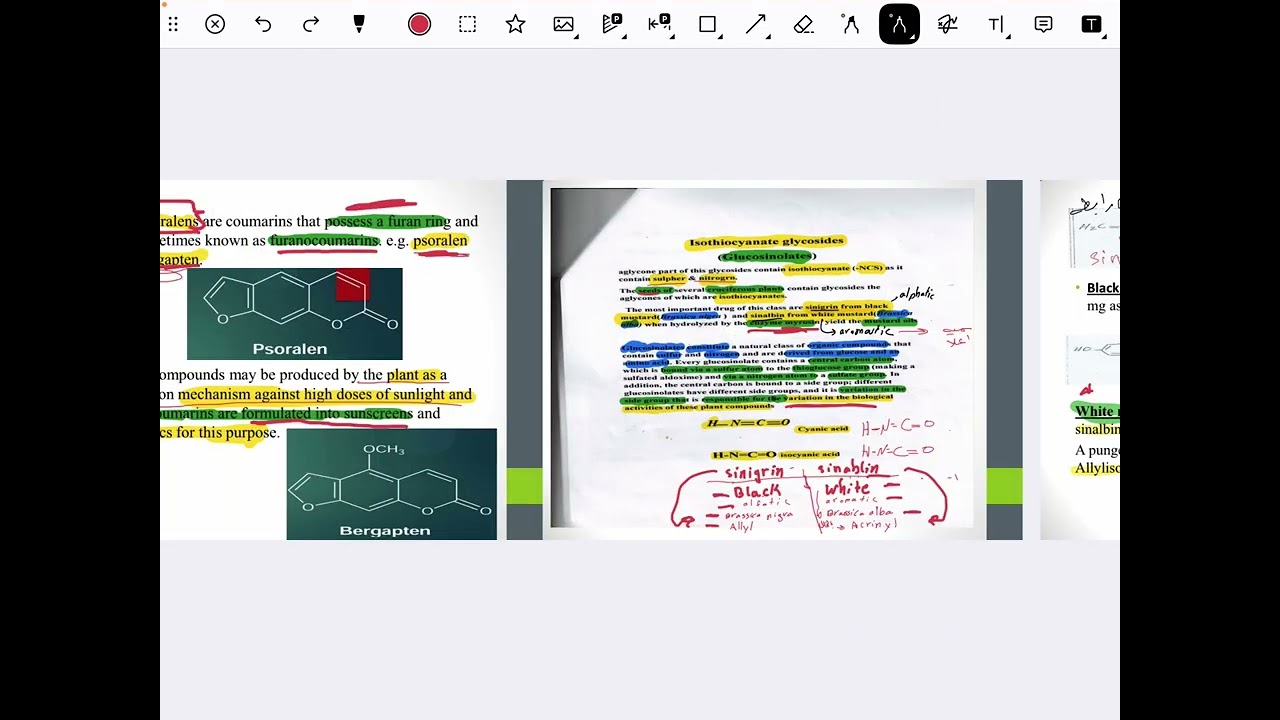
Task: Redo the last undone annotation
Action: (x=311, y=24)
